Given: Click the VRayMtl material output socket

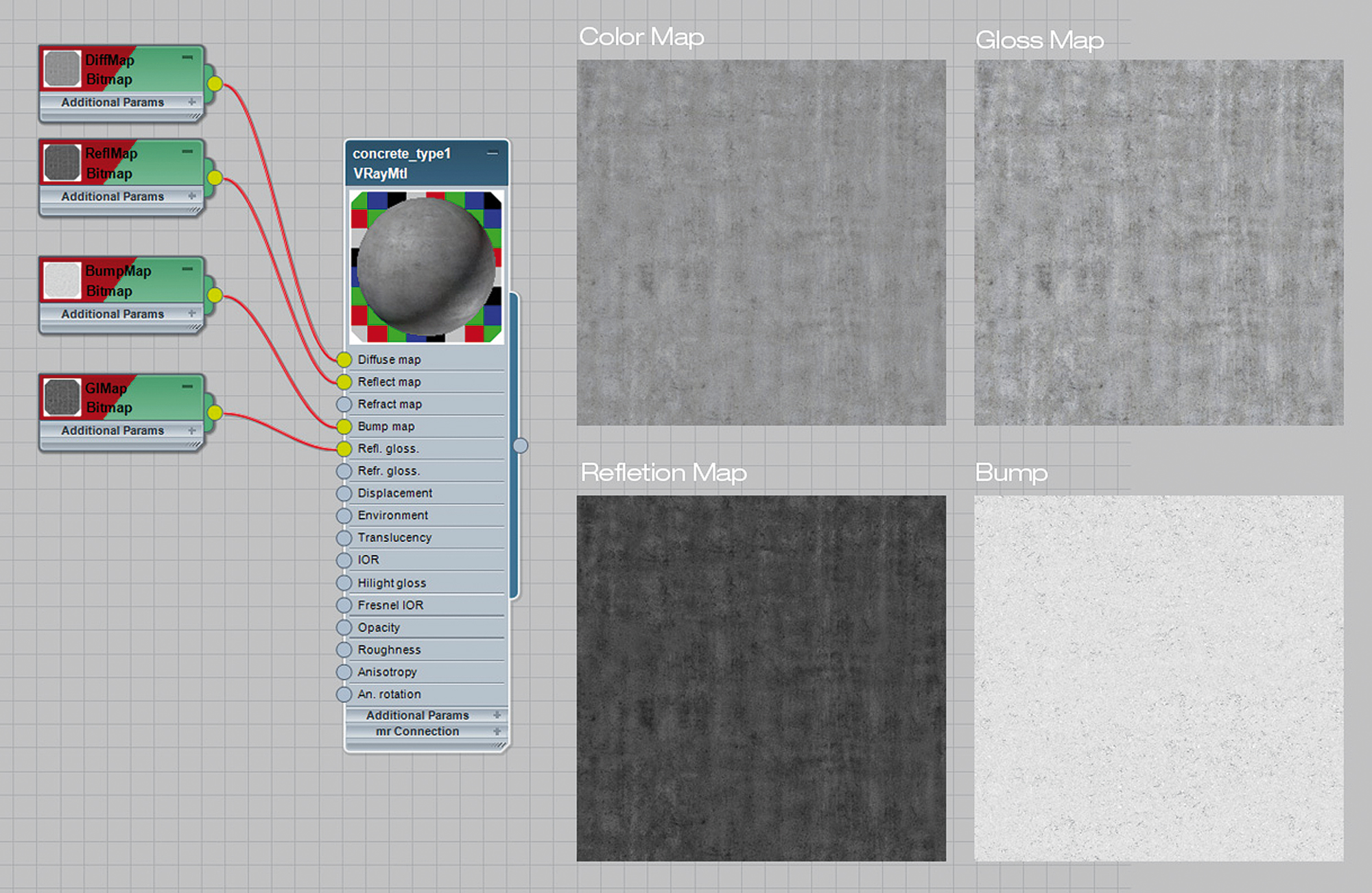Looking at the screenshot, I should click(x=521, y=446).
